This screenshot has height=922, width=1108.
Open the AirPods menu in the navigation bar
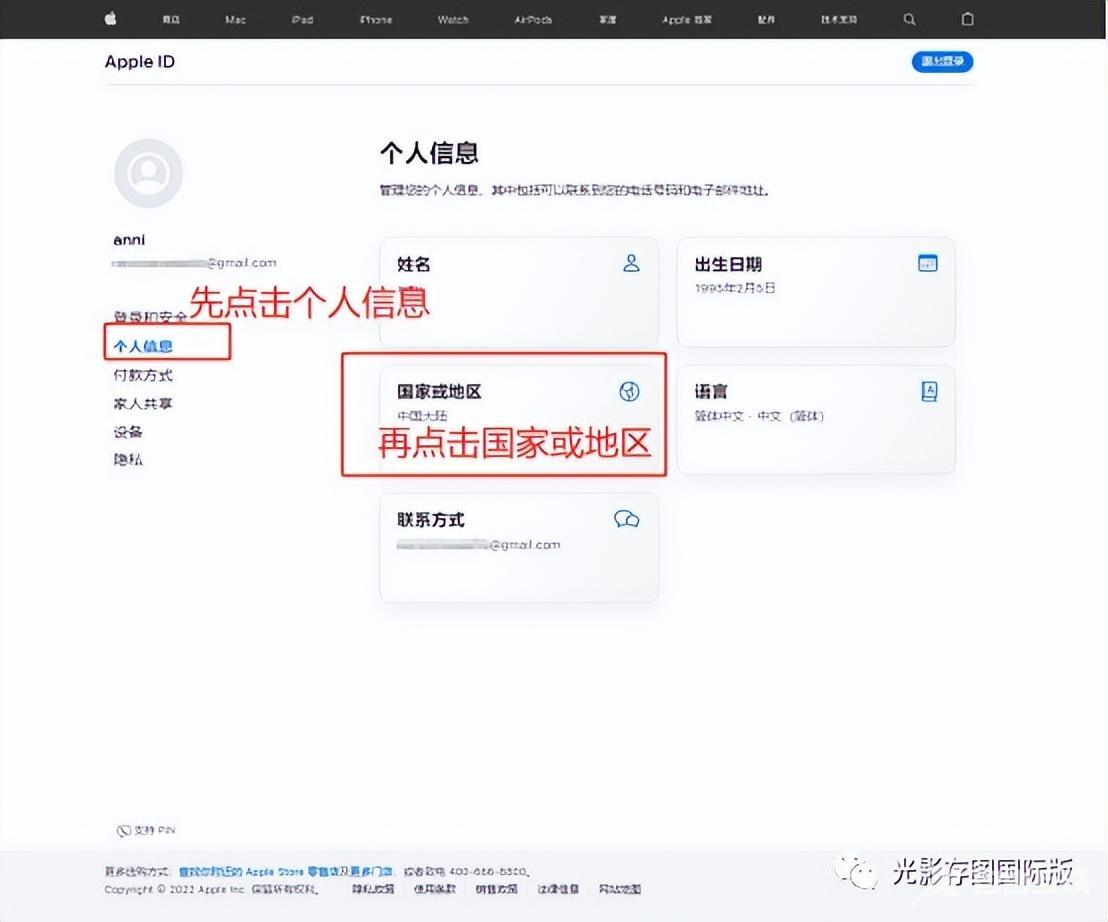(x=532, y=19)
